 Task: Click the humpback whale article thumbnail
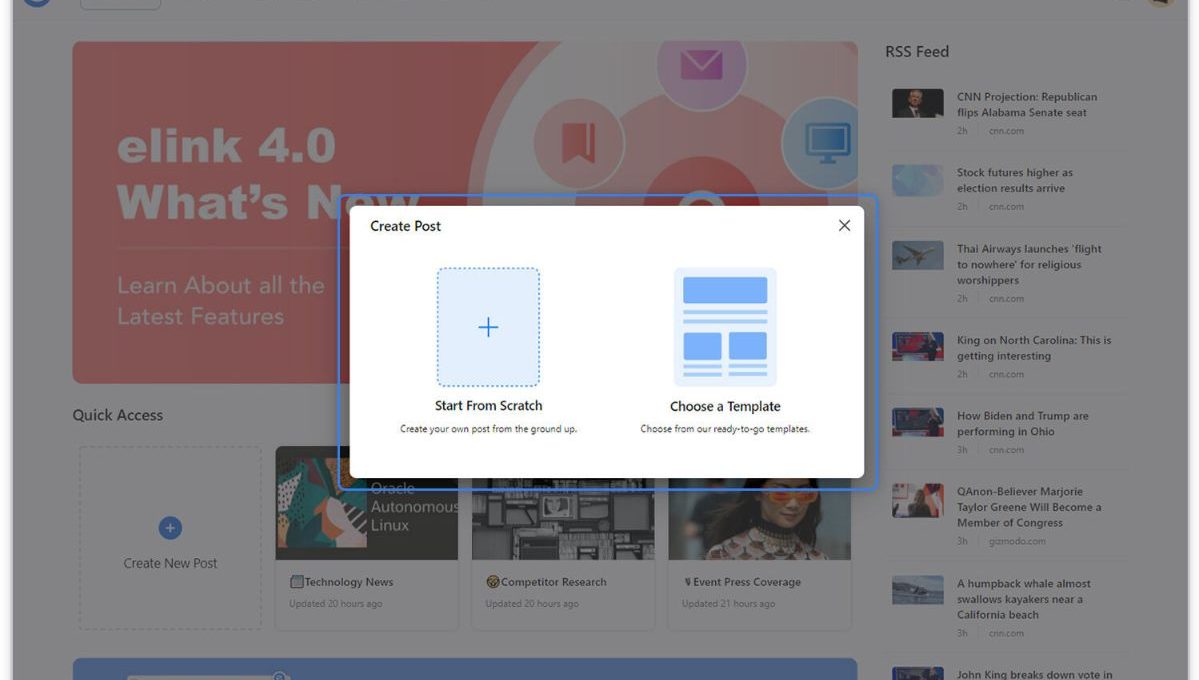click(x=917, y=590)
